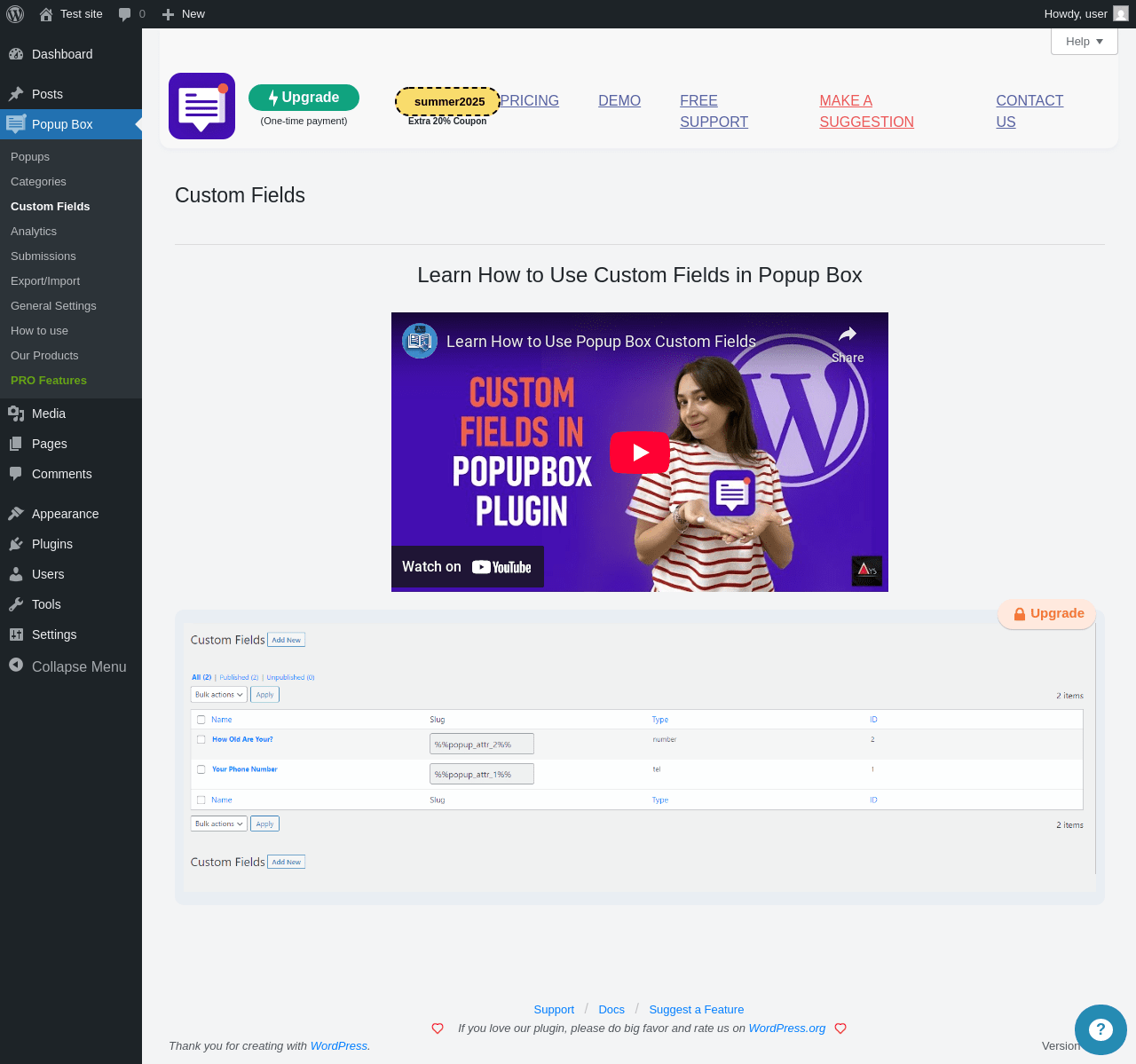Play the YouTube tutorial video
This screenshot has width=1136, height=1064.
pos(640,452)
